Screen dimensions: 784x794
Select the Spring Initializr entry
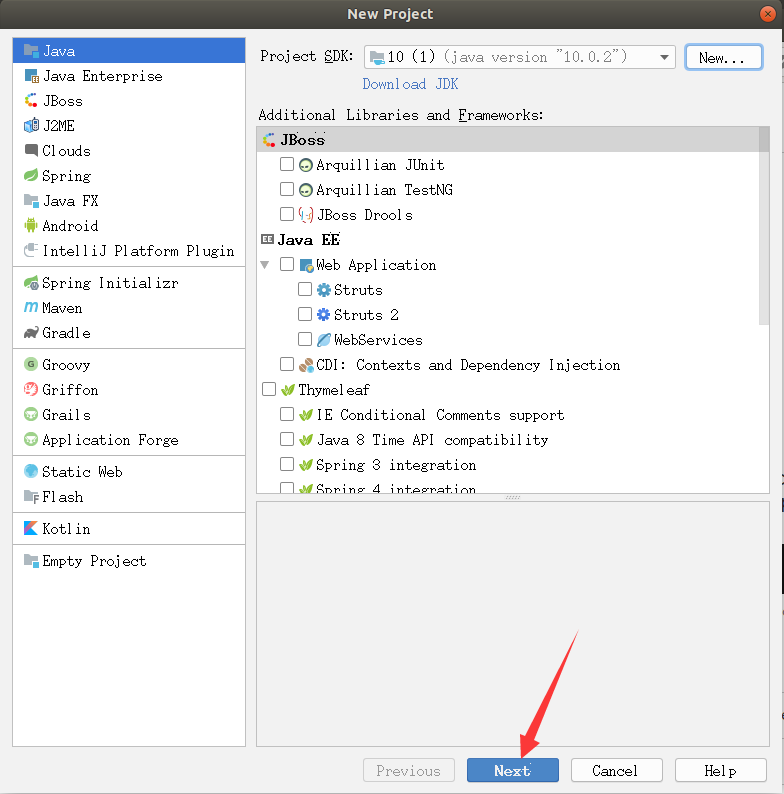(129, 283)
